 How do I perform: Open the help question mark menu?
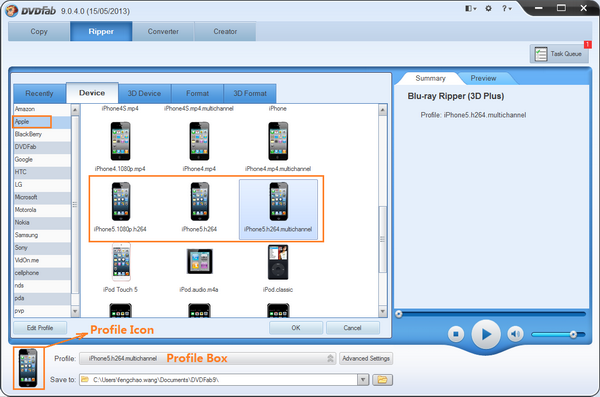[x=506, y=8]
